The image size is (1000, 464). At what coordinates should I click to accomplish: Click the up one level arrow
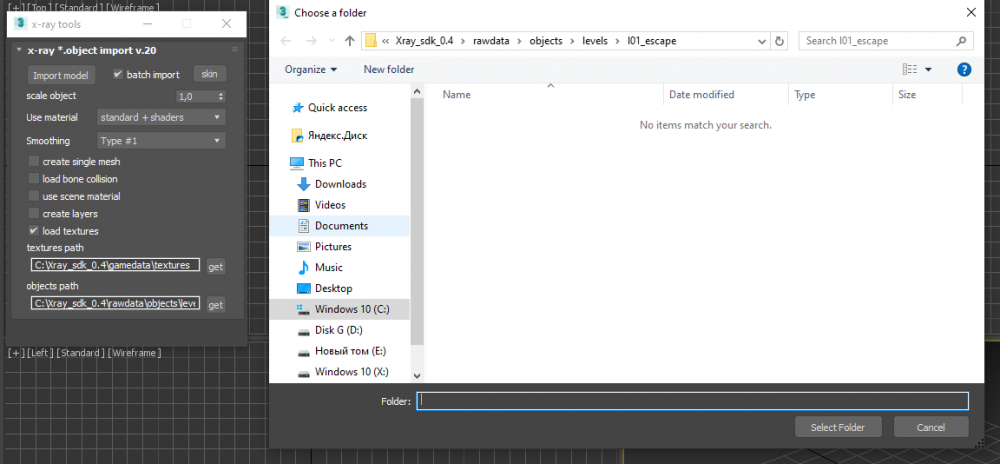click(349, 41)
